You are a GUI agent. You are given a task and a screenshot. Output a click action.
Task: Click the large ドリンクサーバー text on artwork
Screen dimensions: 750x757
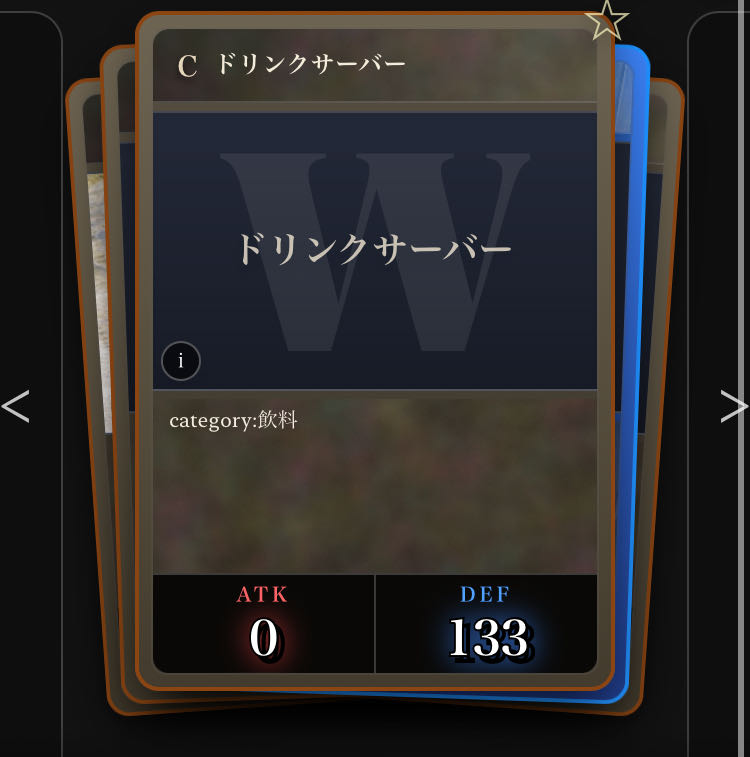click(375, 249)
